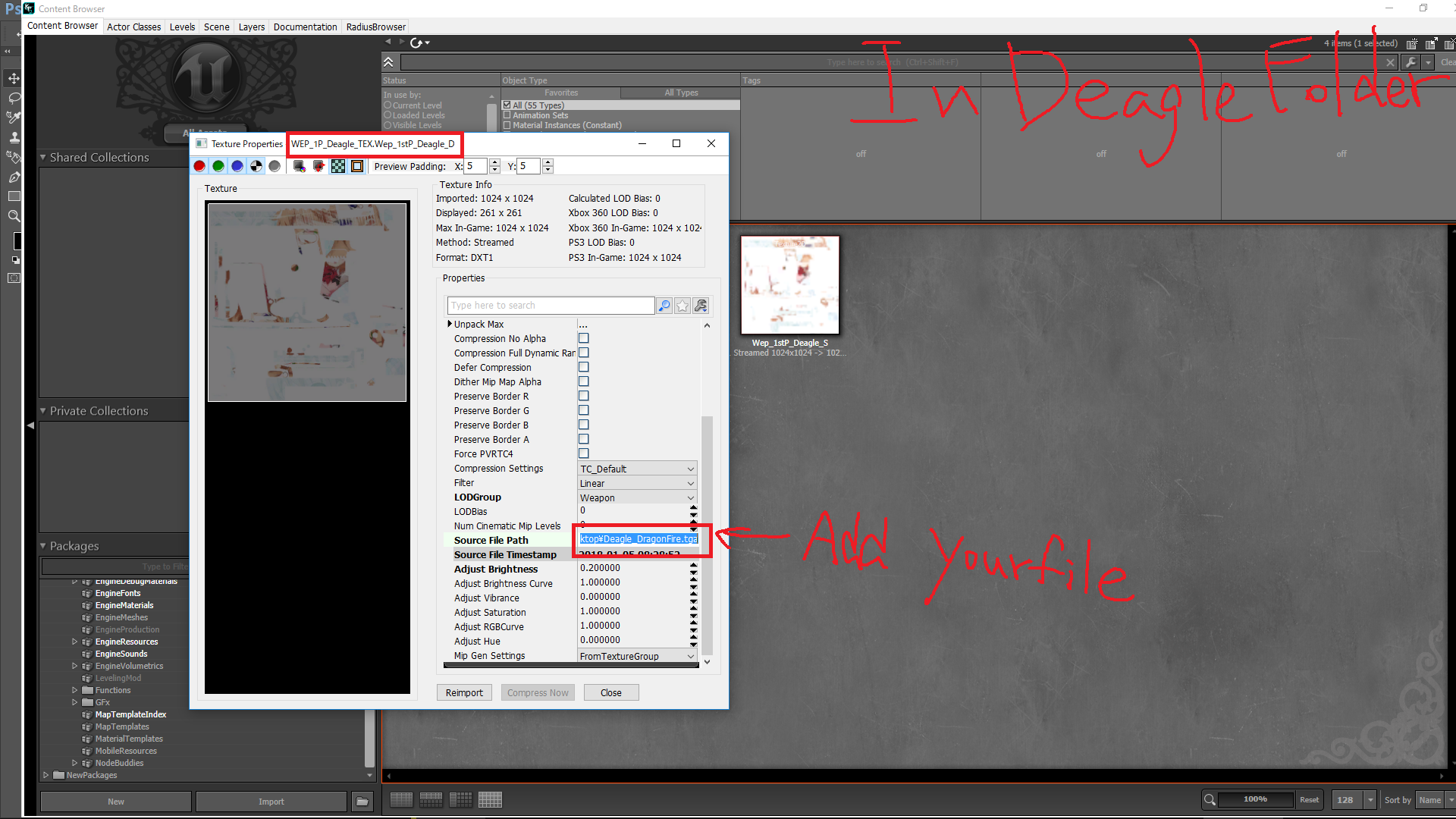This screenshot has width=1456, height=819.
Task: Toggle the green channel button
Action: [218, 166]
